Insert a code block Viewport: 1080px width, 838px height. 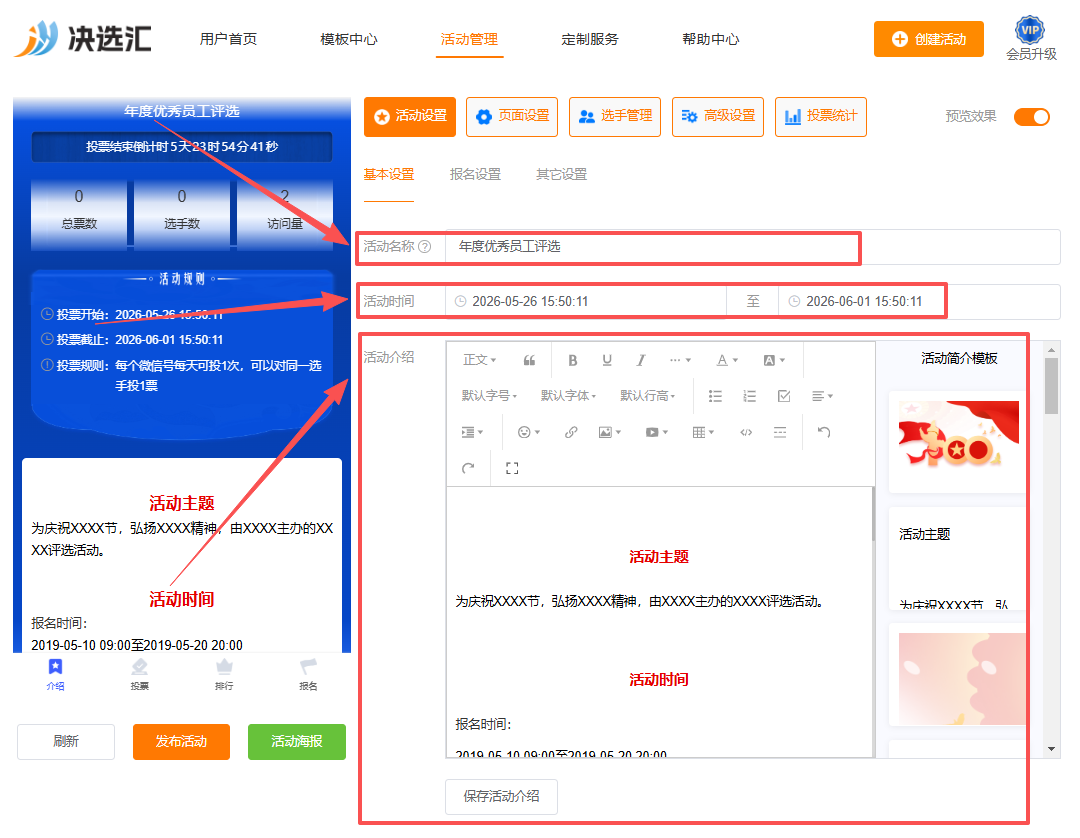746,432
